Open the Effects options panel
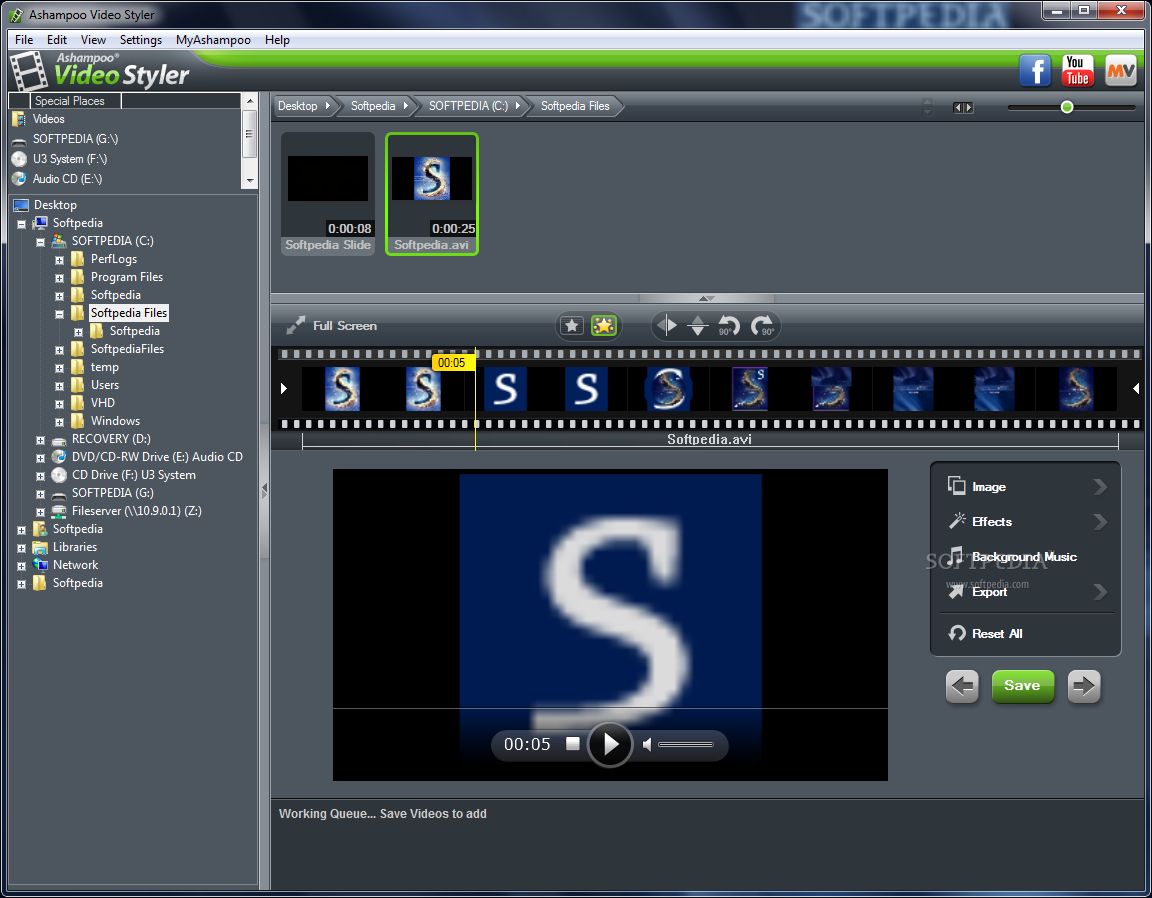This screenshot has width=1152, height=898. [1026, 522]
